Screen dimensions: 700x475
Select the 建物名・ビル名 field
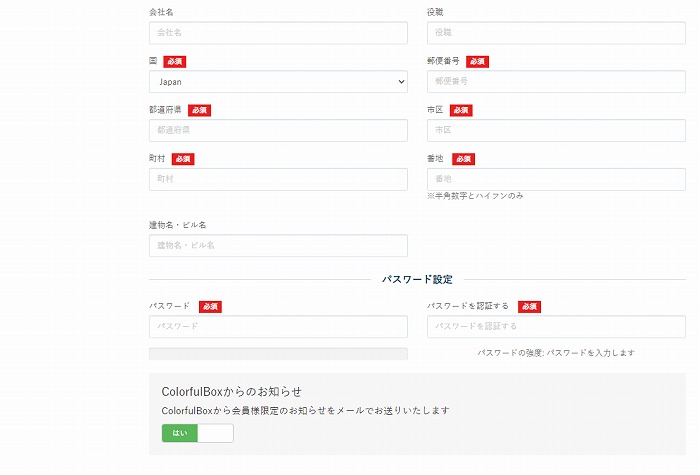278,246
